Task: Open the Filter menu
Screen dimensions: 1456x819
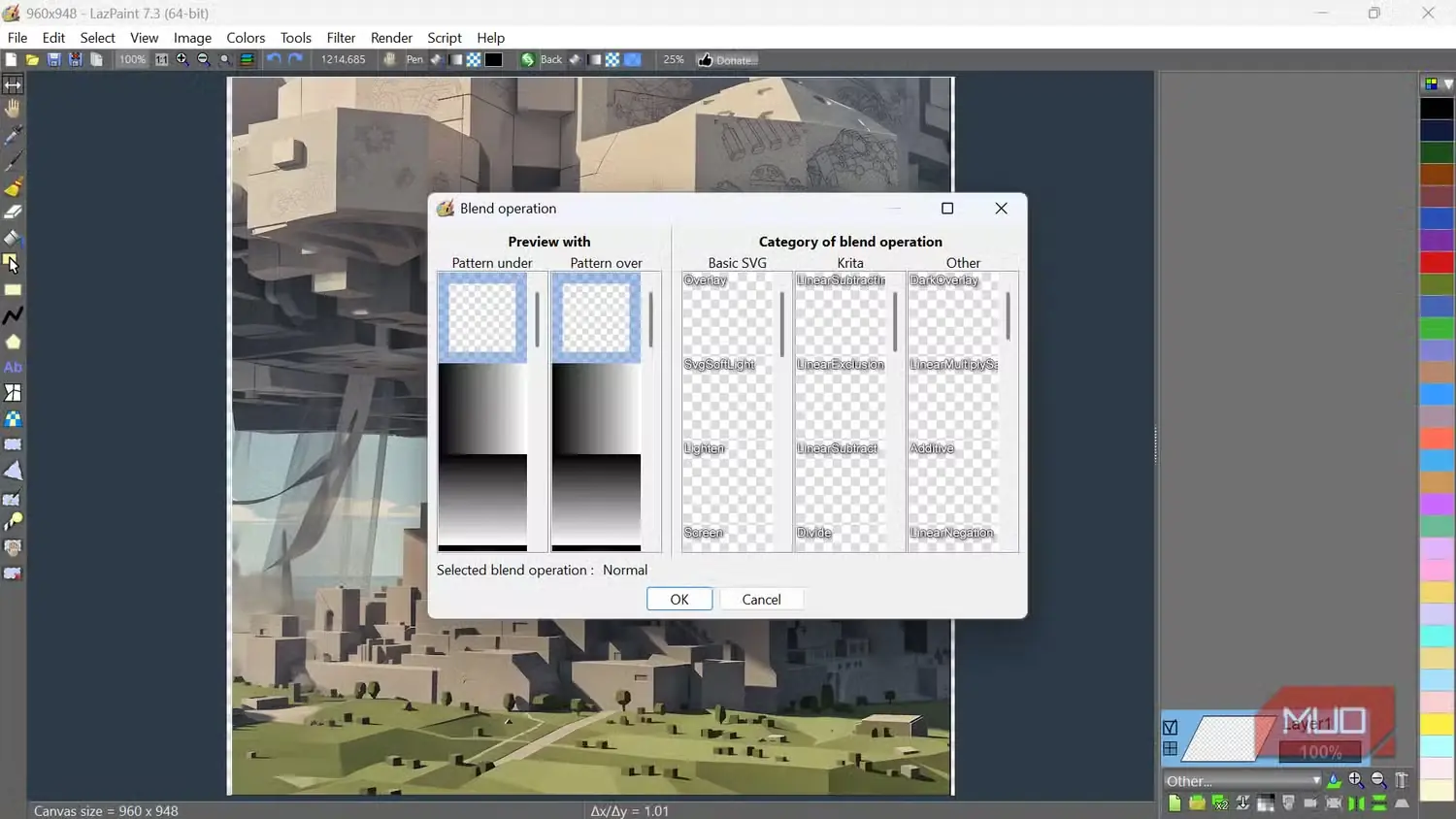Action: (x=341, y=38)
